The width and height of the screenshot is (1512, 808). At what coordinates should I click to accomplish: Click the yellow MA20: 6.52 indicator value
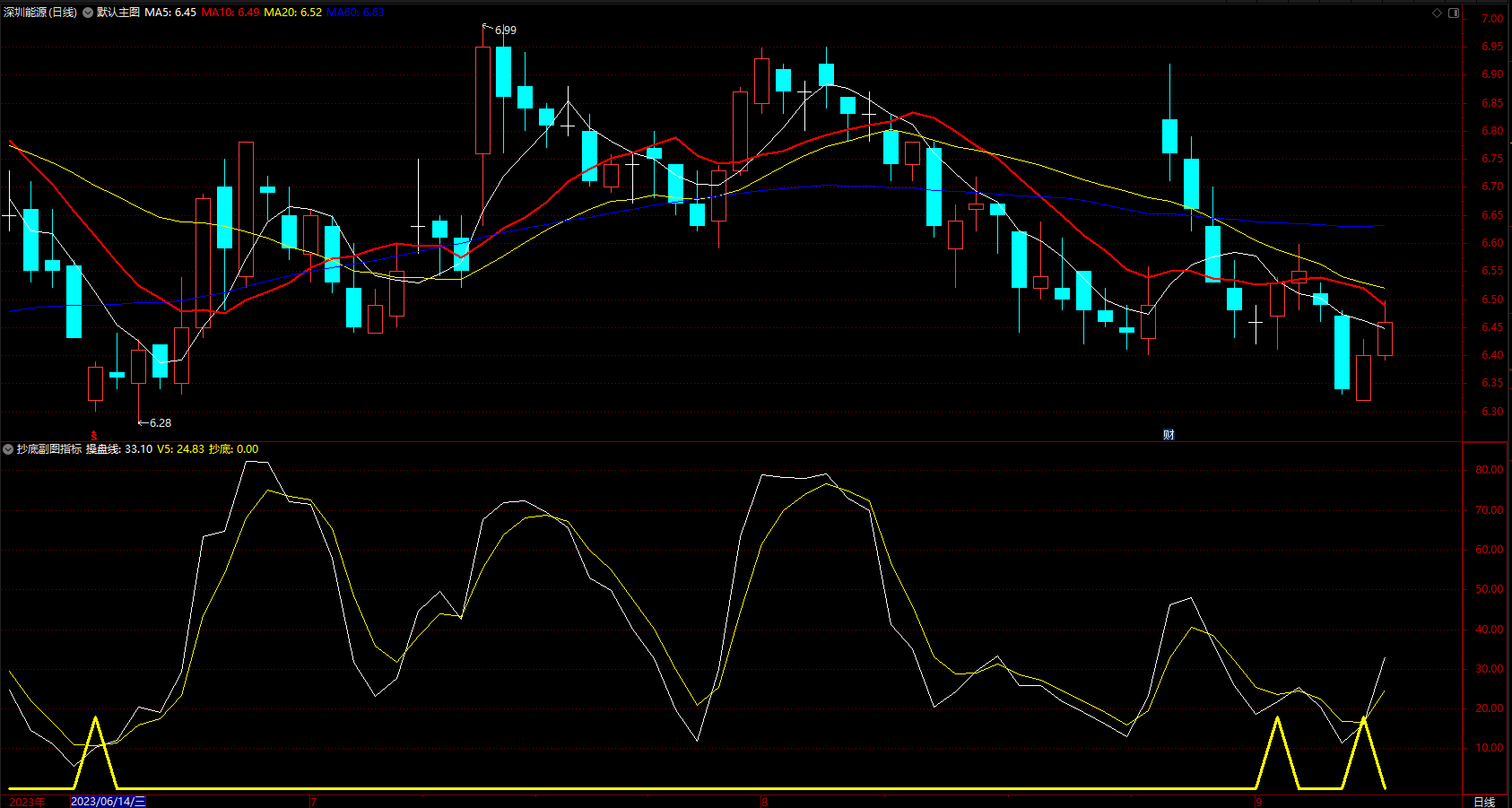pyautogui.click(x=293, y=13)
